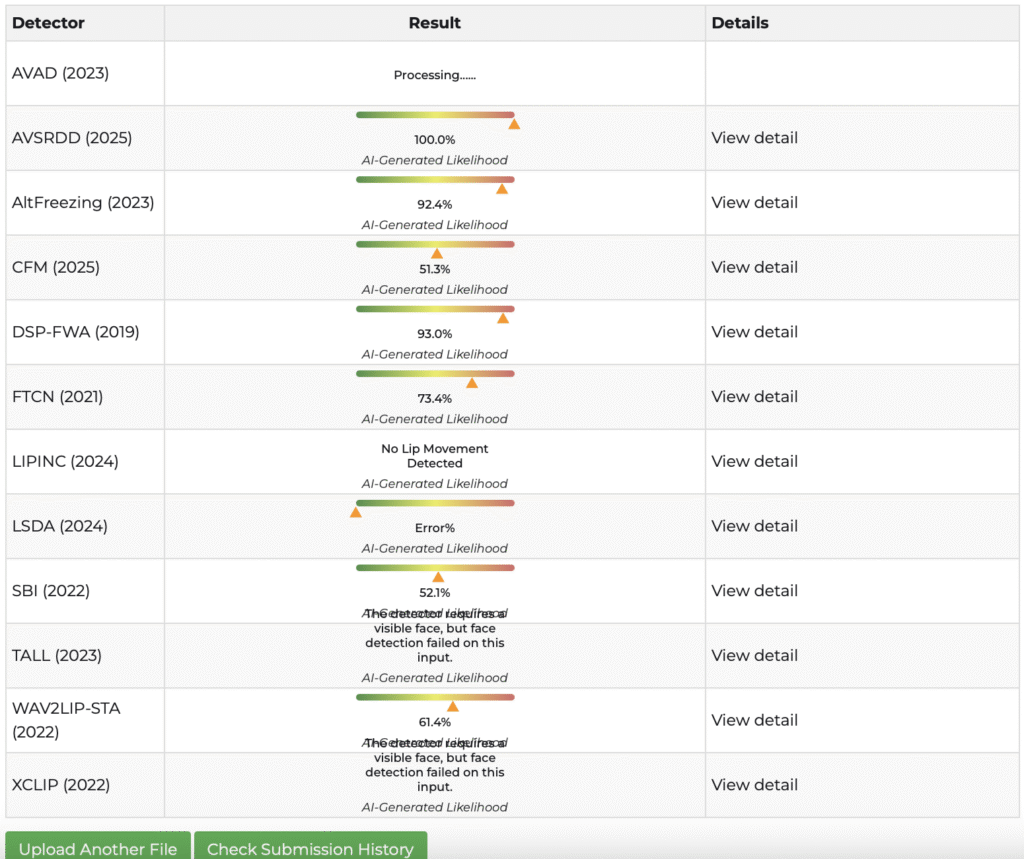Click the LSDA orange triangle marker
This screenshot has width=1024, height=859.
point(355,512)
